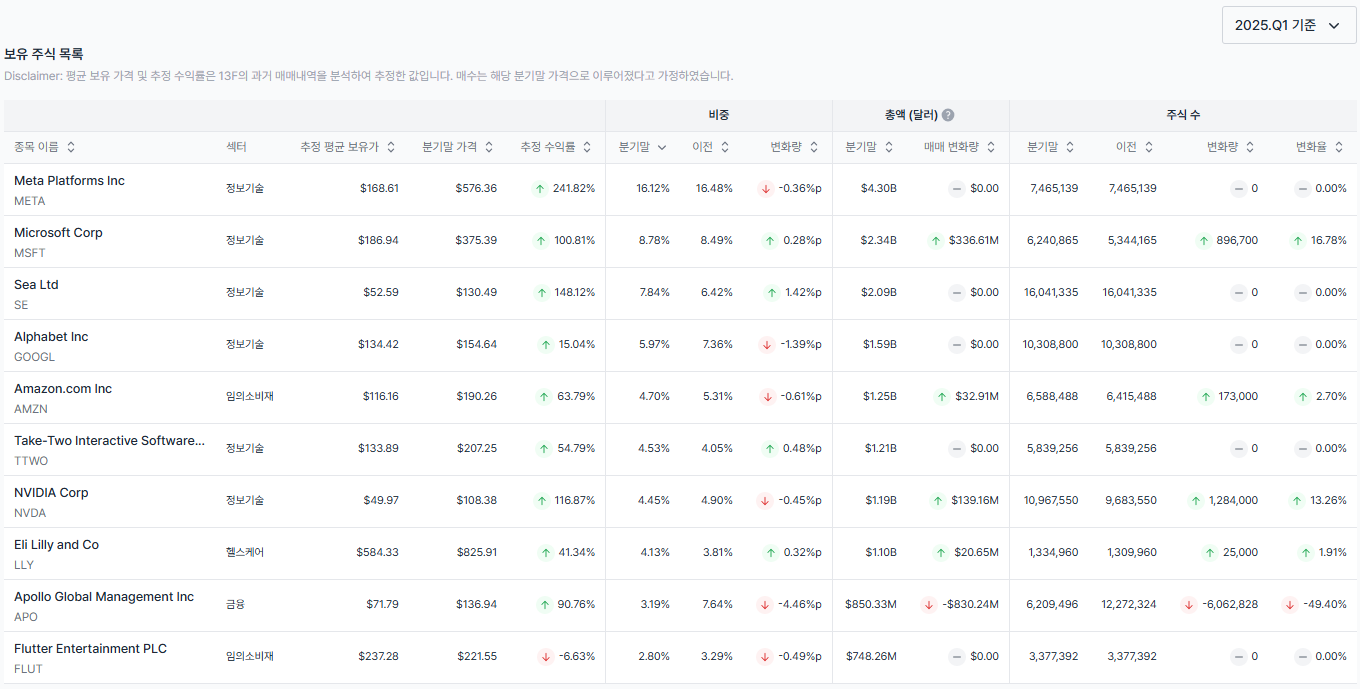Click Meta's 분기말 가격 $576.36
This screenshot has height=689, width=1360.
point(476,188)
